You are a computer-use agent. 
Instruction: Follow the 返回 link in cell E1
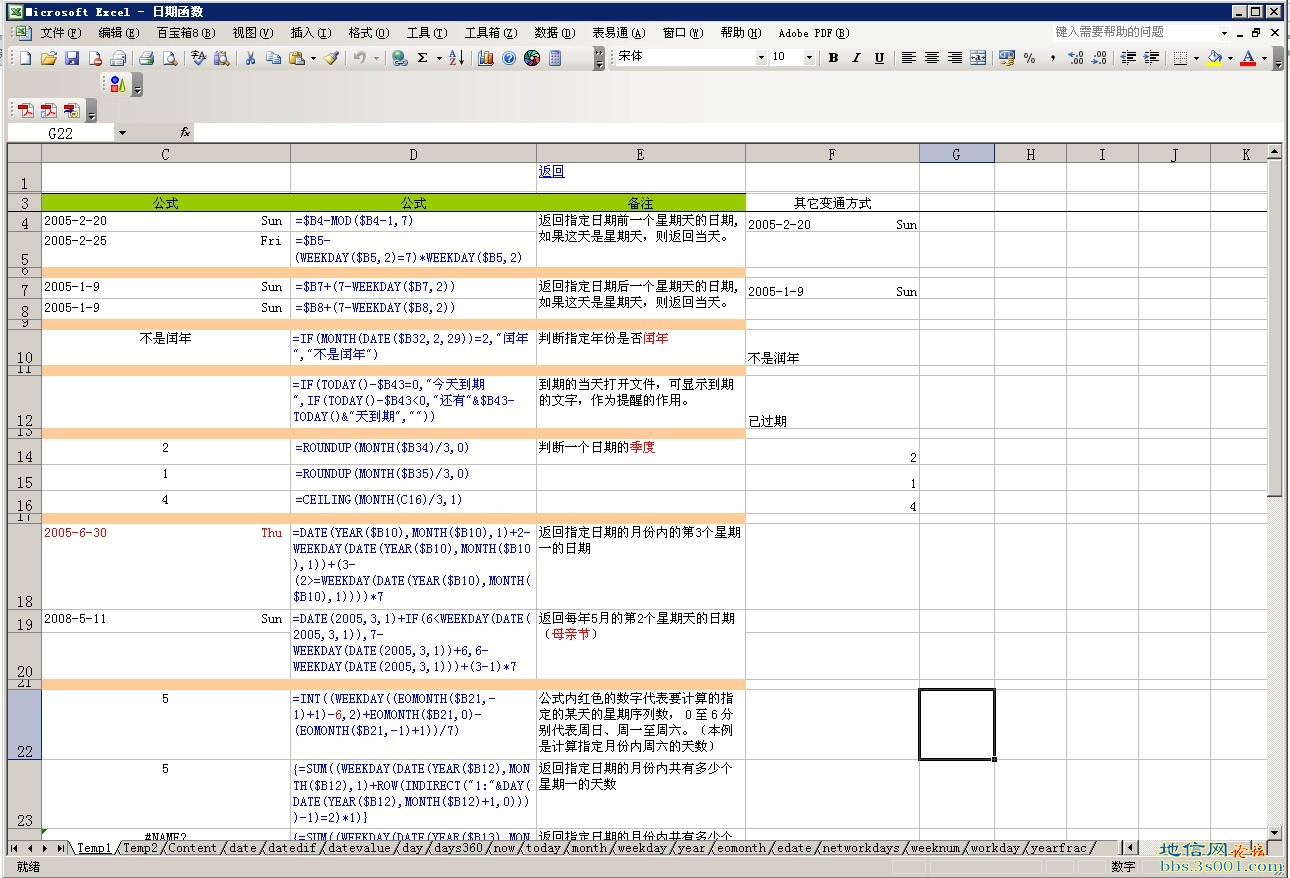[552, 171]
